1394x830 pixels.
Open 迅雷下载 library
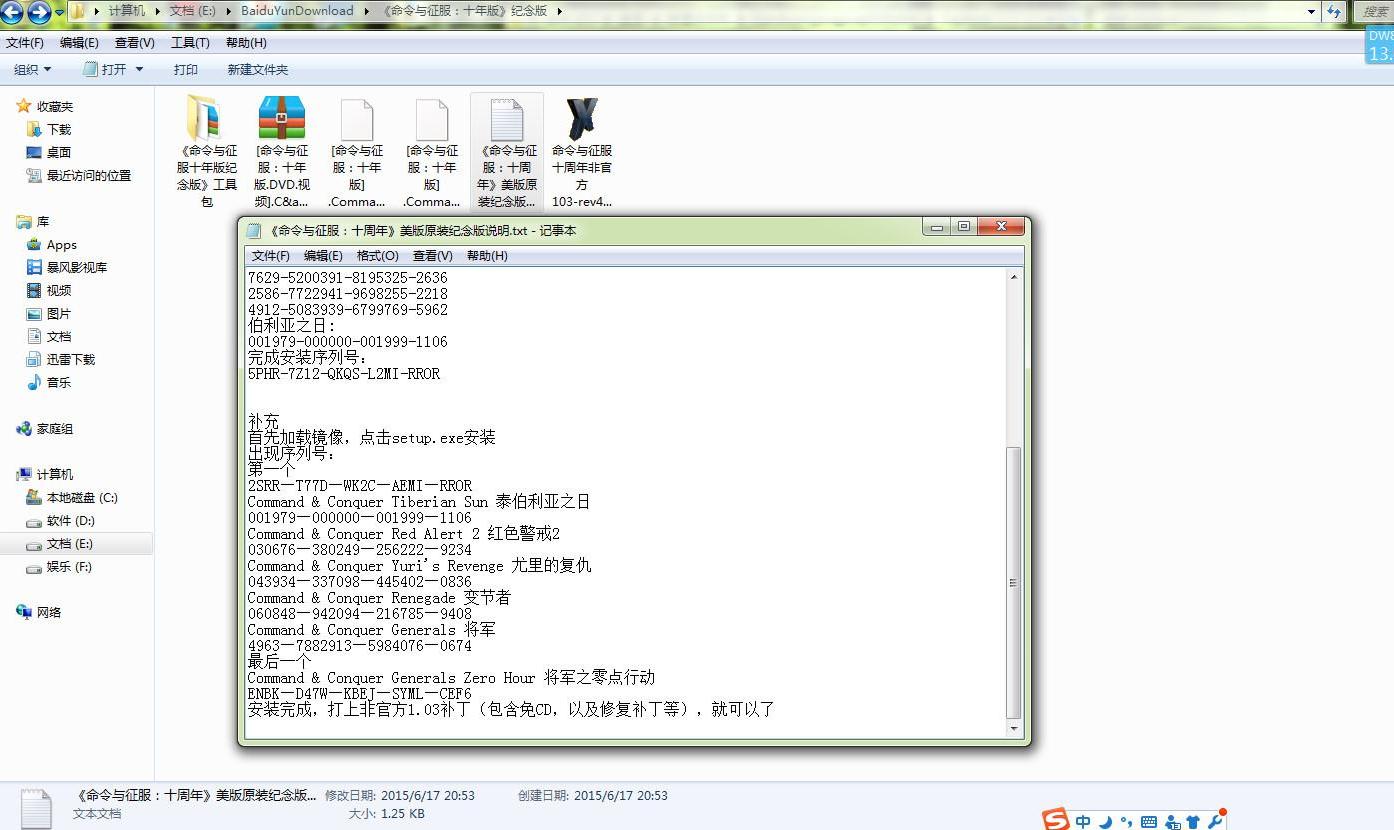point(61,359)
